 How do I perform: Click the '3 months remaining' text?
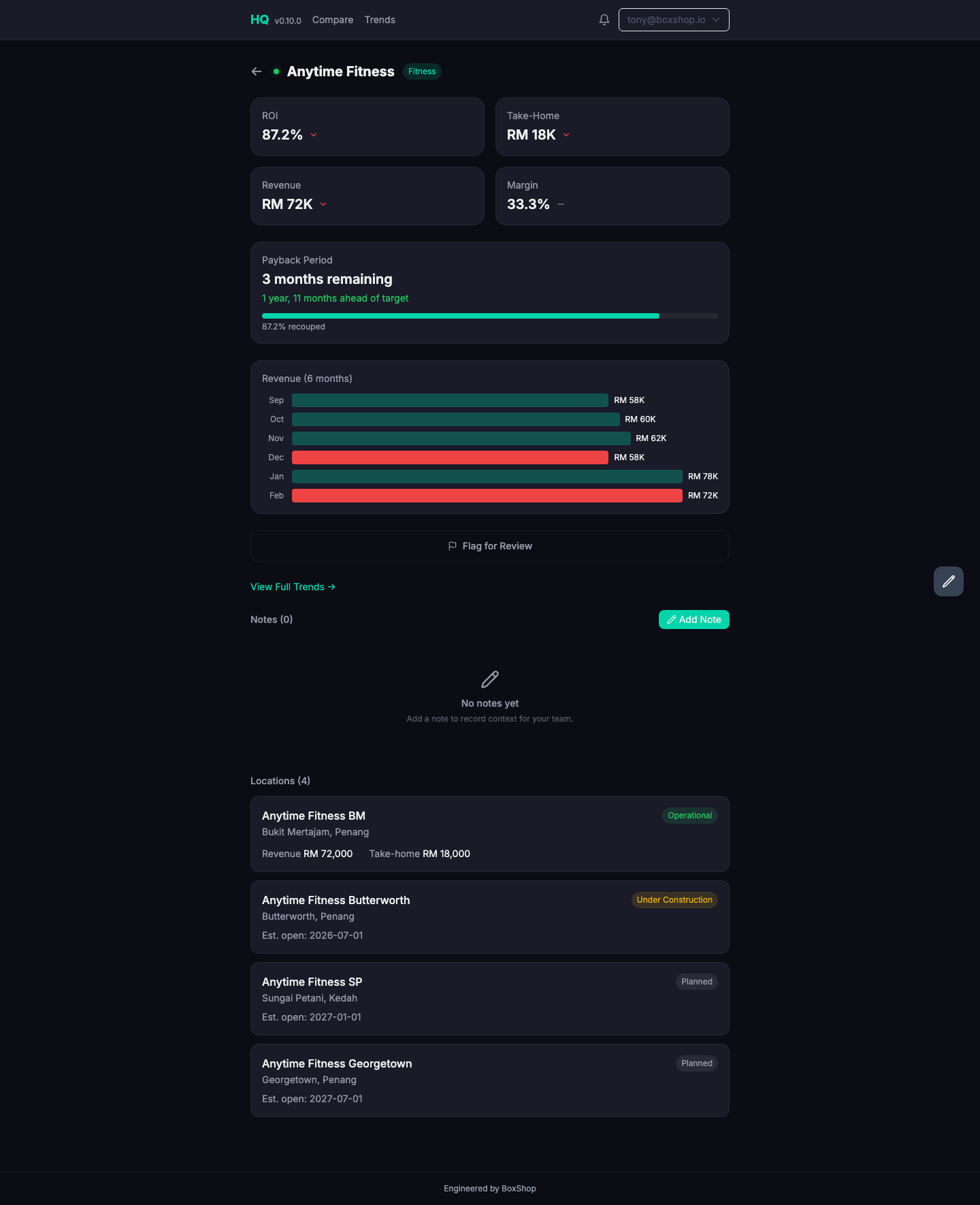pyautogui.click(x=327, y=279)
